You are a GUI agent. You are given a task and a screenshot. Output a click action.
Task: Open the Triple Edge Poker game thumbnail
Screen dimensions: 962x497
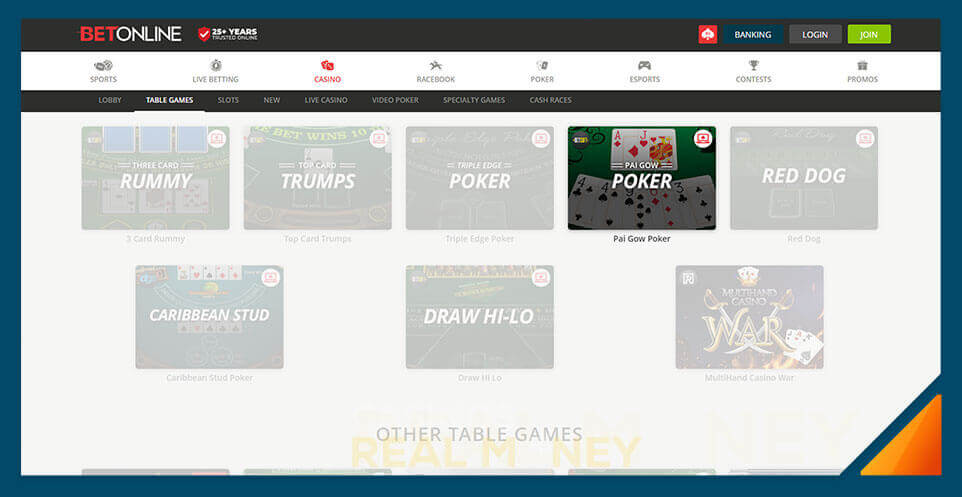[x=479, y=178]
